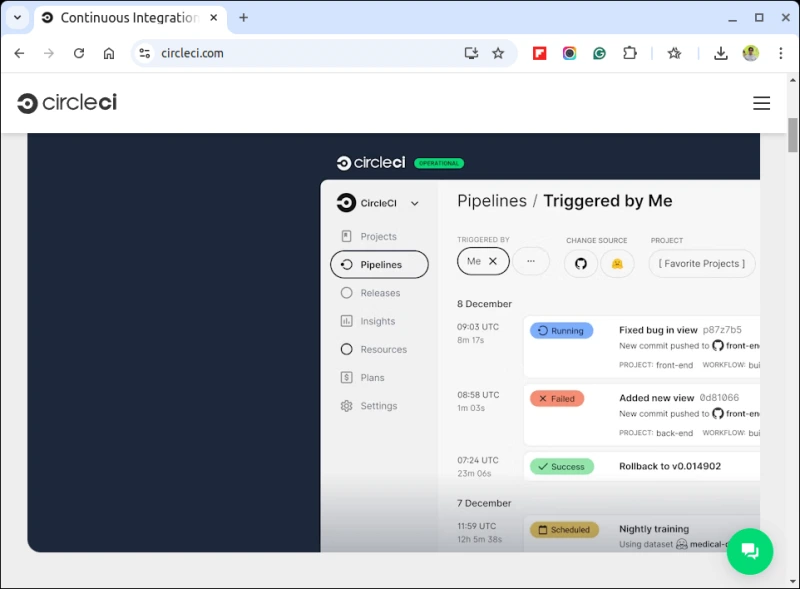
Task: Click the Scheduled status badge
Action: tap(564, 530)
